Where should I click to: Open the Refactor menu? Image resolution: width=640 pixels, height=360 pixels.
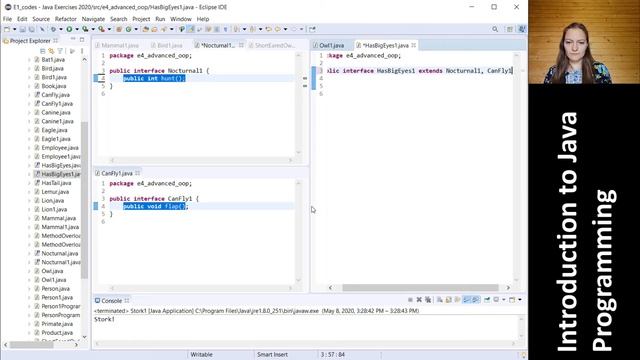pyautogui.click(x=65, y=19)
